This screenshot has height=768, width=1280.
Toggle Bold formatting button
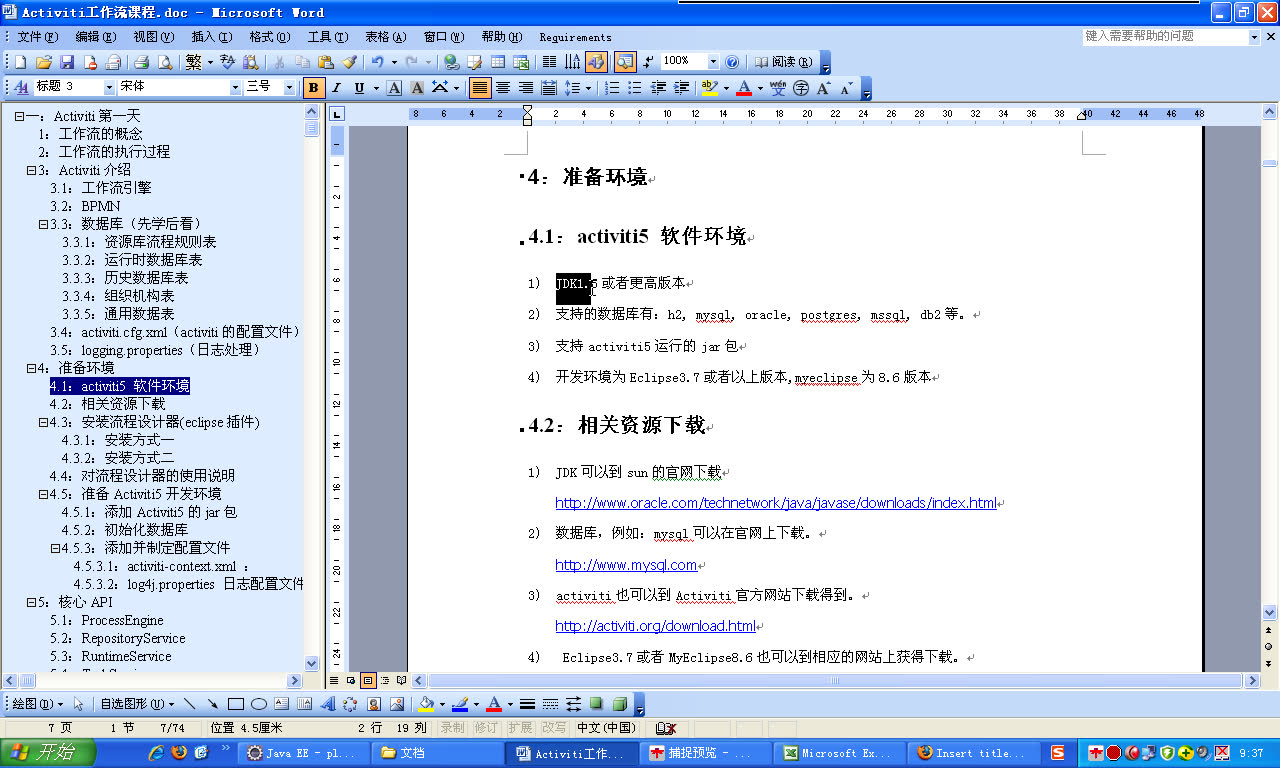tap(314, 88)
